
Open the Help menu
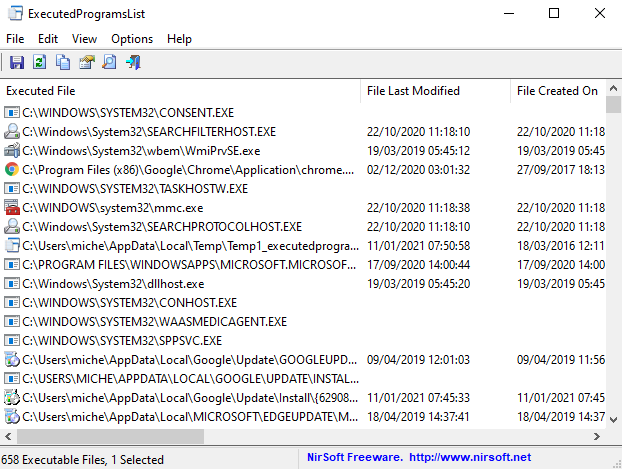(180, 39)
